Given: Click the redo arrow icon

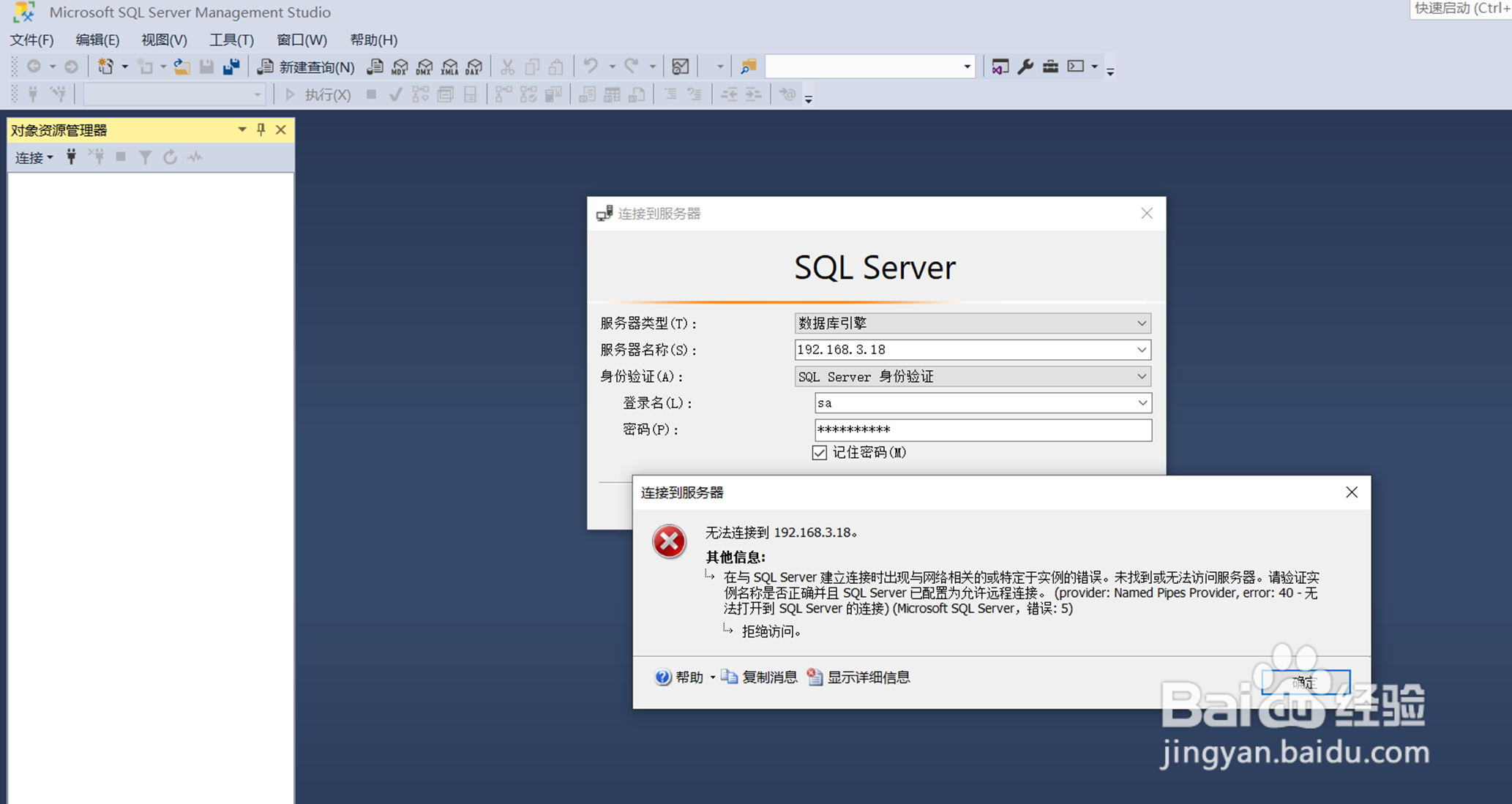Looking at the screenshot, I should point(632,67).
